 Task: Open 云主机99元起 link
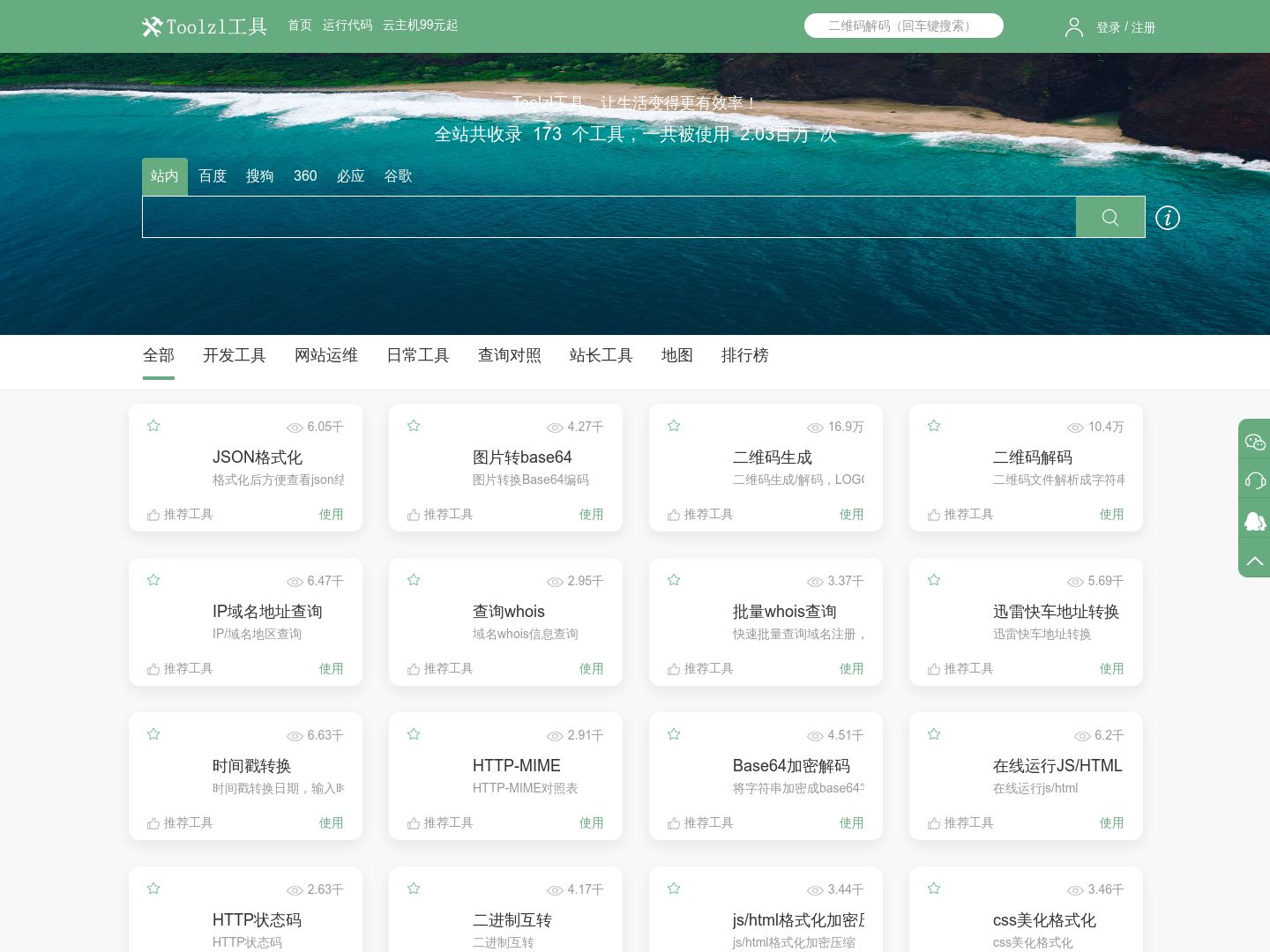point(421,26)
